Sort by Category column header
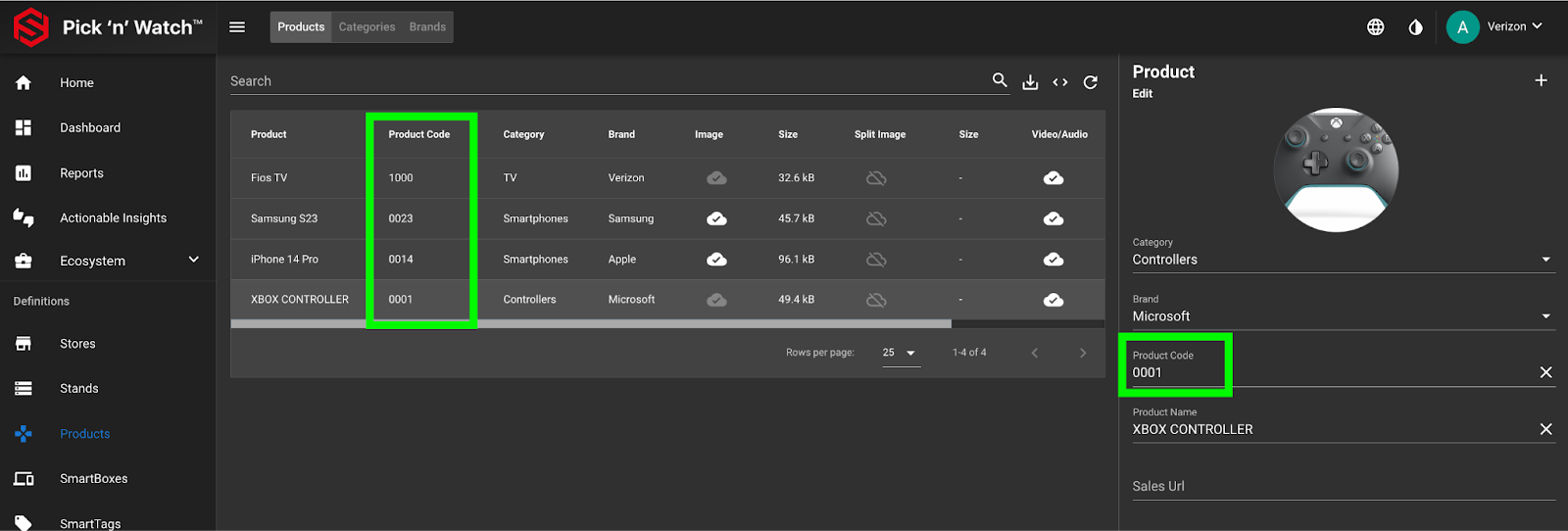The width and height of the screenshot is (1568, 531). click(x=523, y=134)
